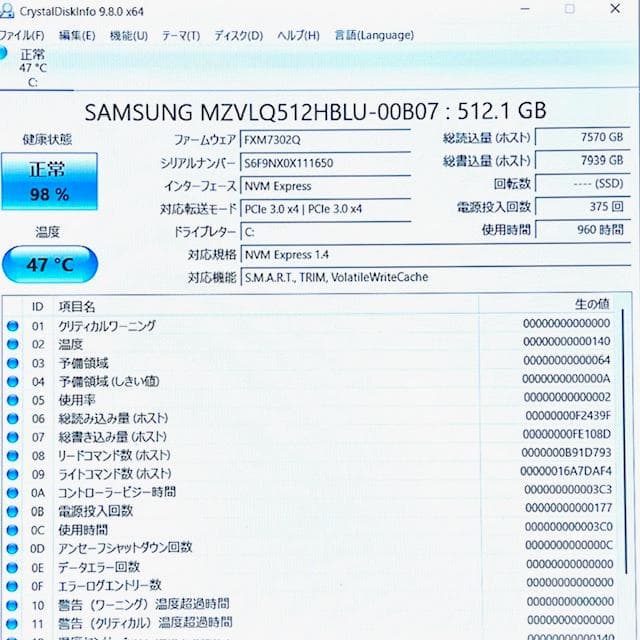
Task: Click the power-on count value 375 回
Action: coord(582,207)
